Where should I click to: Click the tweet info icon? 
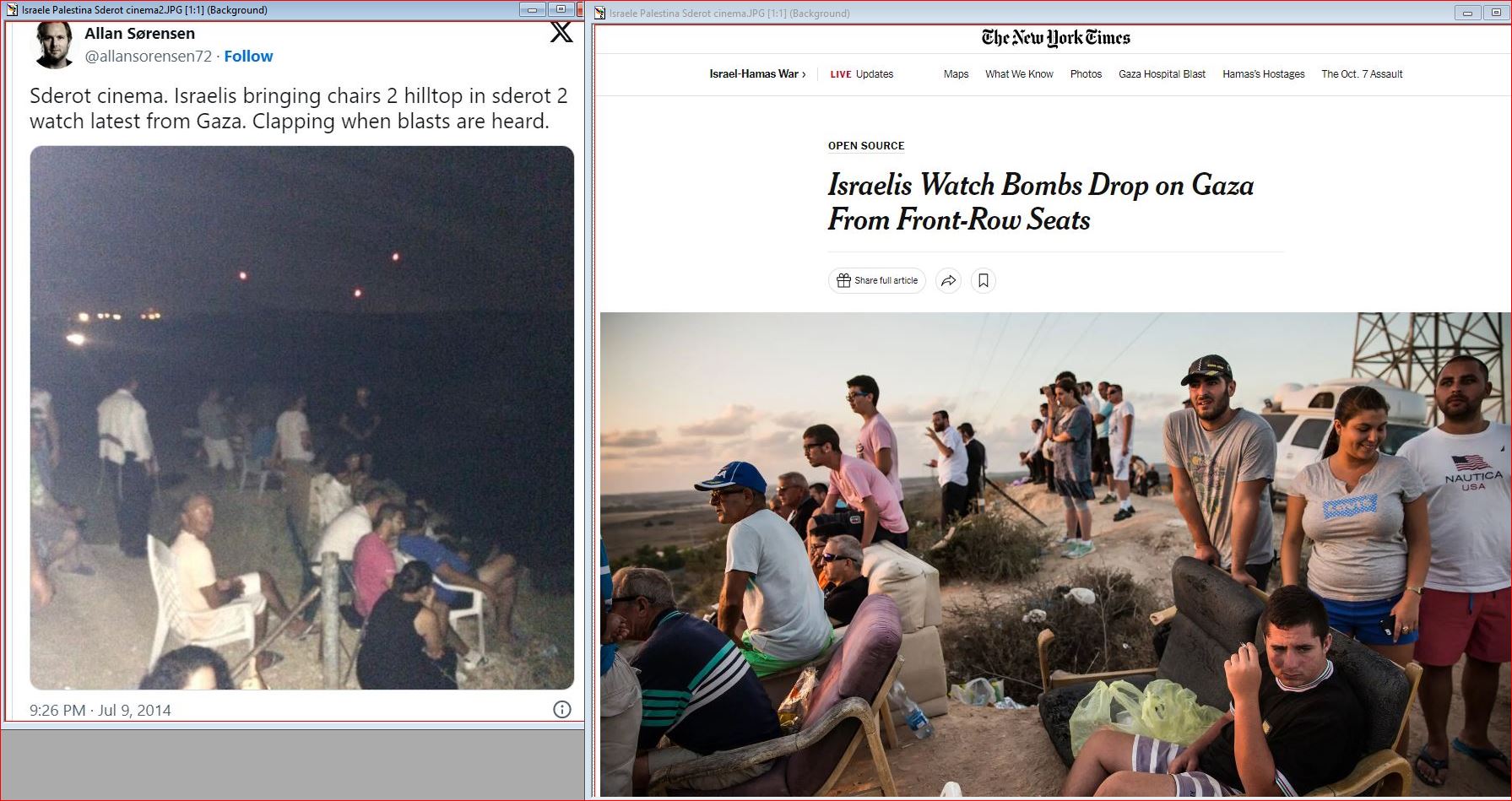pos(562,710)
